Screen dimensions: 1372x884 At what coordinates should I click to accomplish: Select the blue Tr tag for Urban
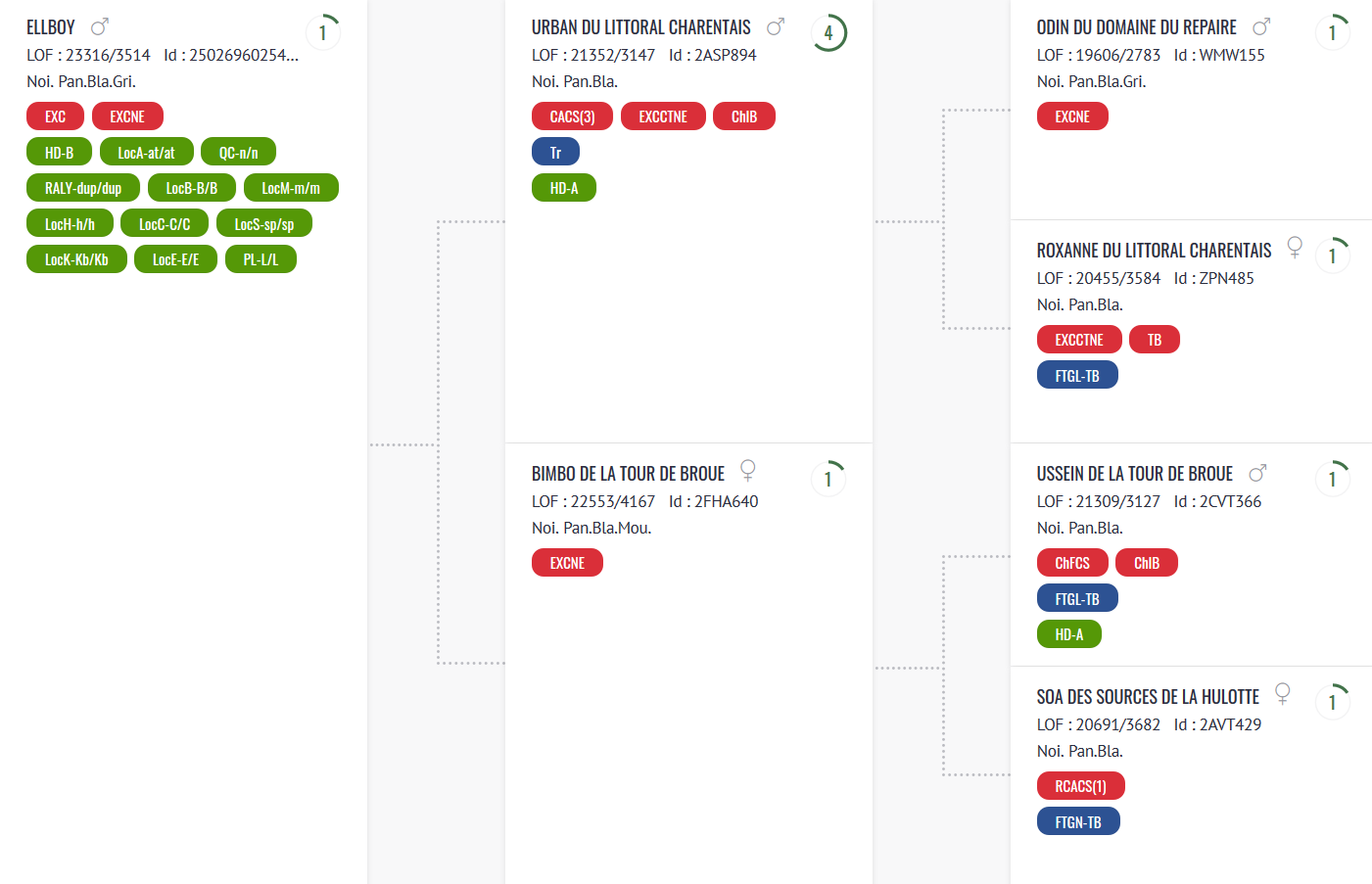point(555,152)
